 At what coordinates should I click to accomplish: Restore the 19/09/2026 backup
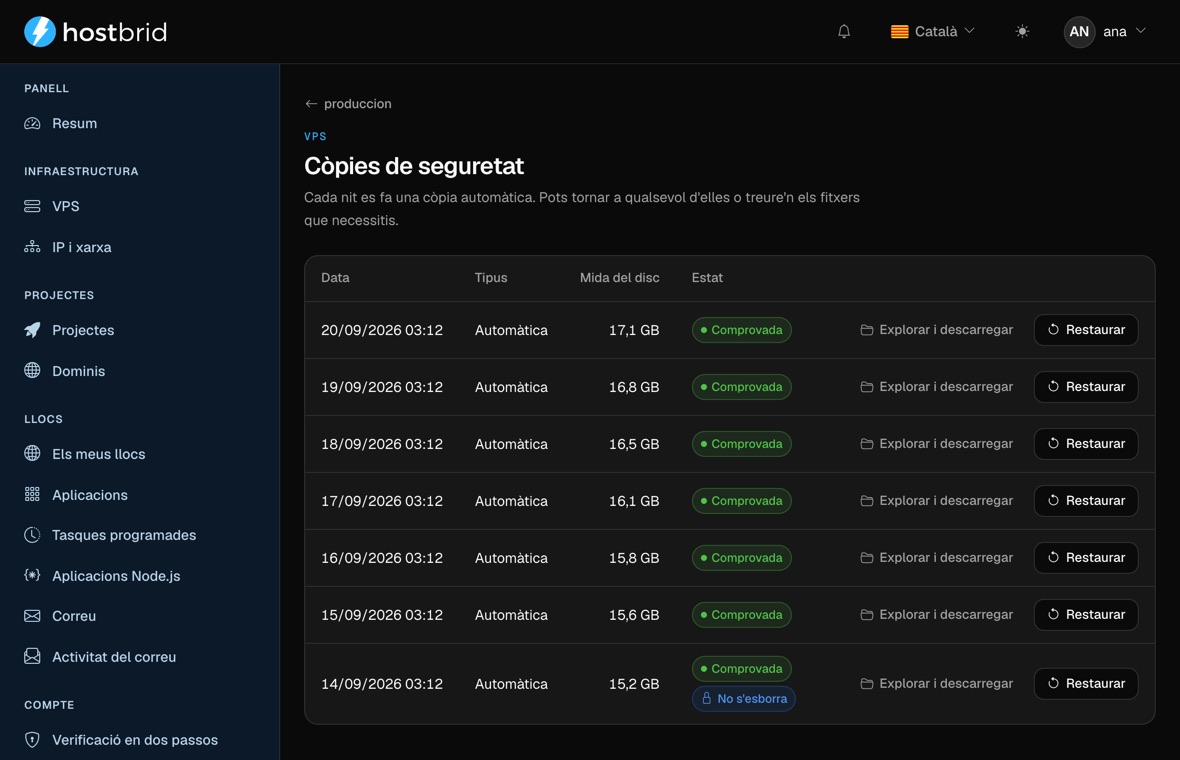[x=1086, y=387]
